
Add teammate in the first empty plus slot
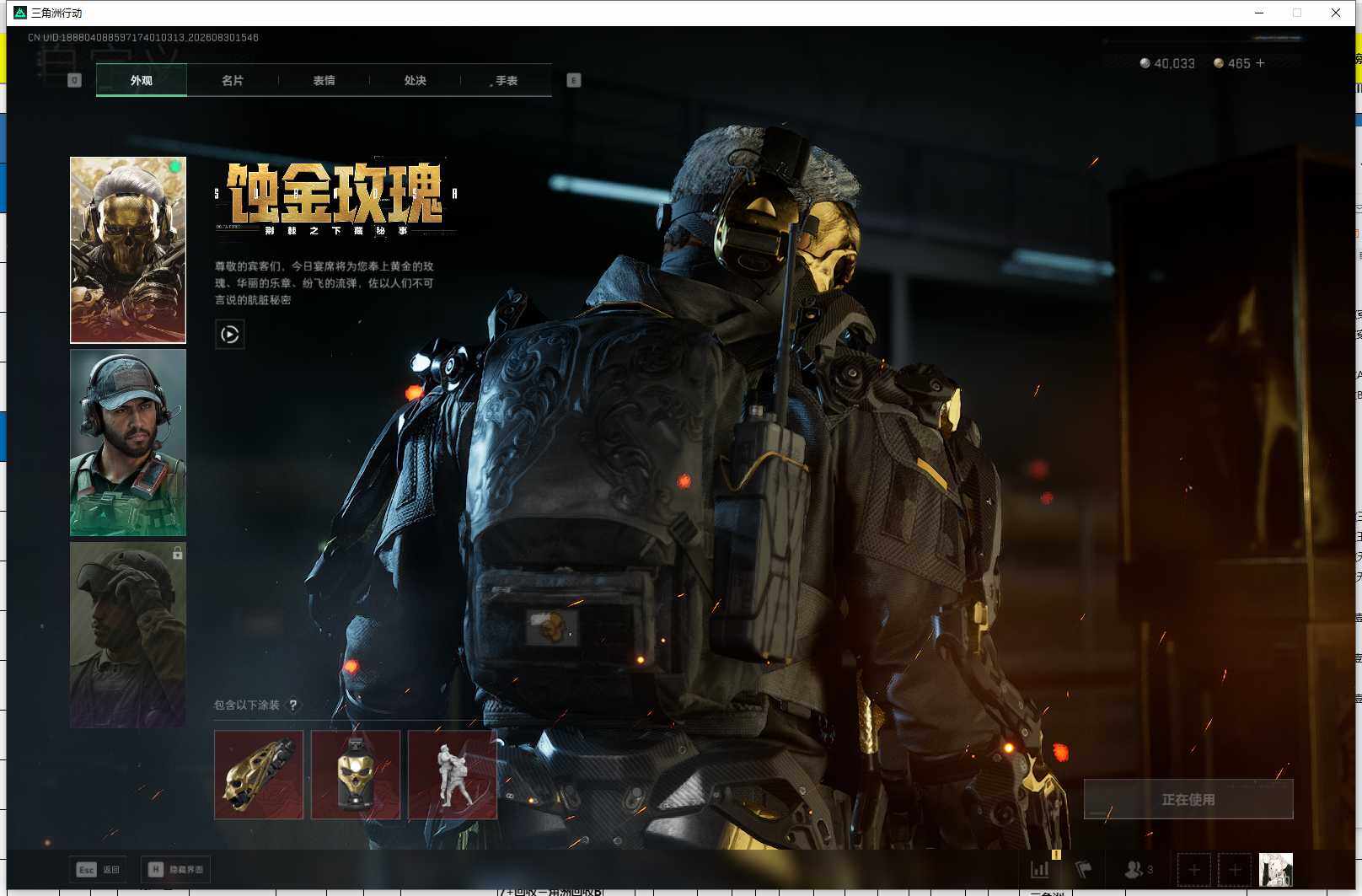(x=1194, y=869)
